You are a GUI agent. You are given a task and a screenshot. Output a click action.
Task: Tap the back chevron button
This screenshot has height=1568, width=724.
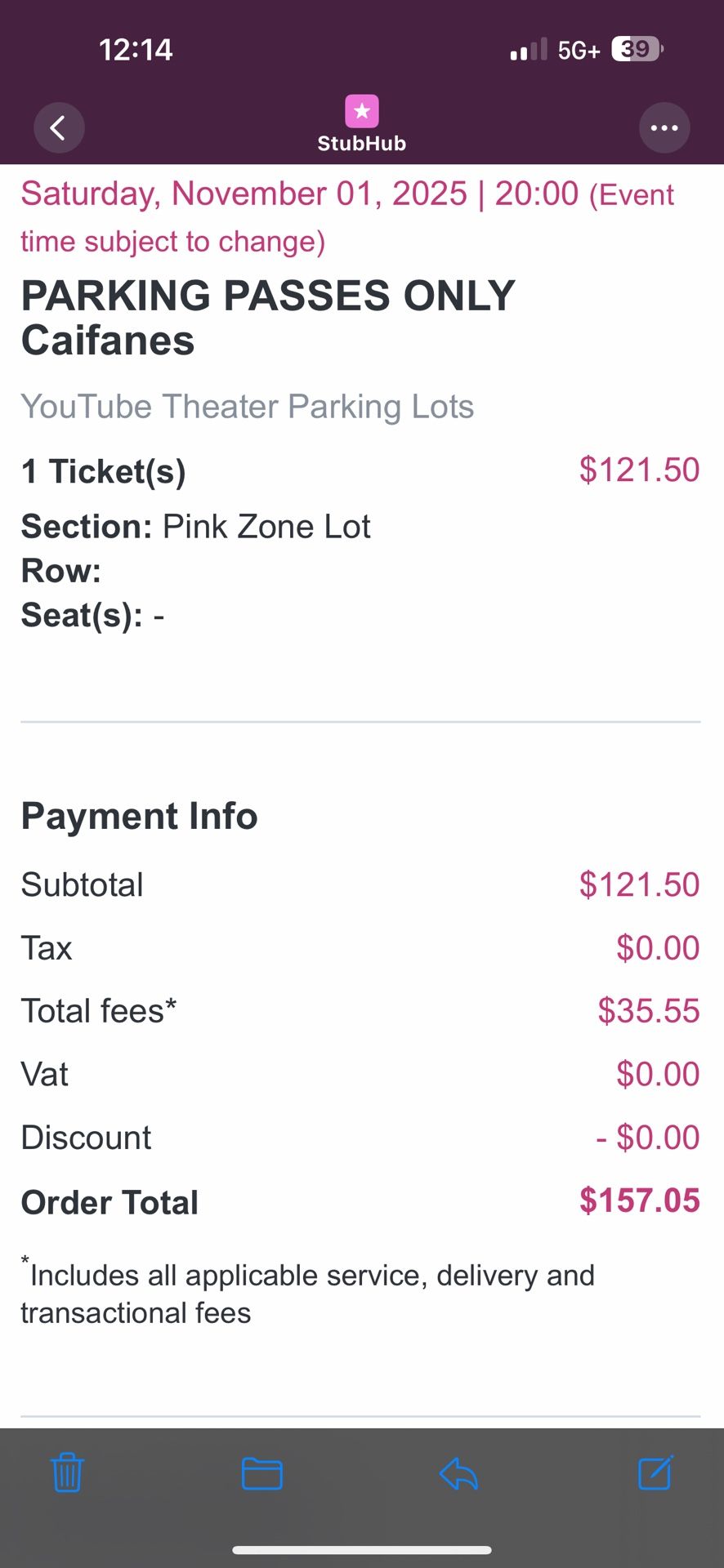(59, 127)
